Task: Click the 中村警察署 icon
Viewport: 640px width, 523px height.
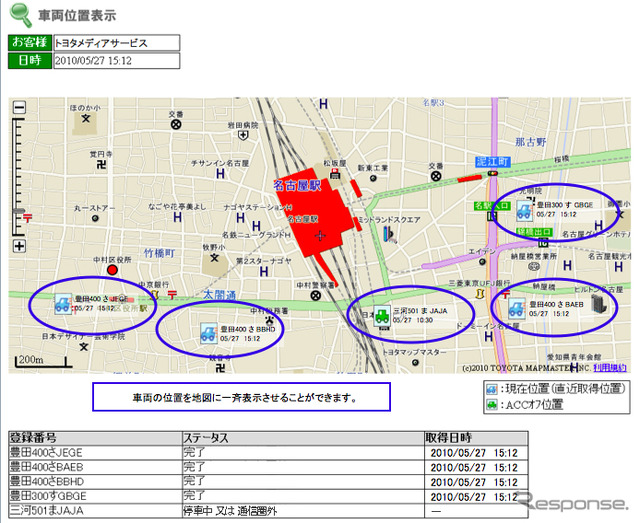Action: 316,295
